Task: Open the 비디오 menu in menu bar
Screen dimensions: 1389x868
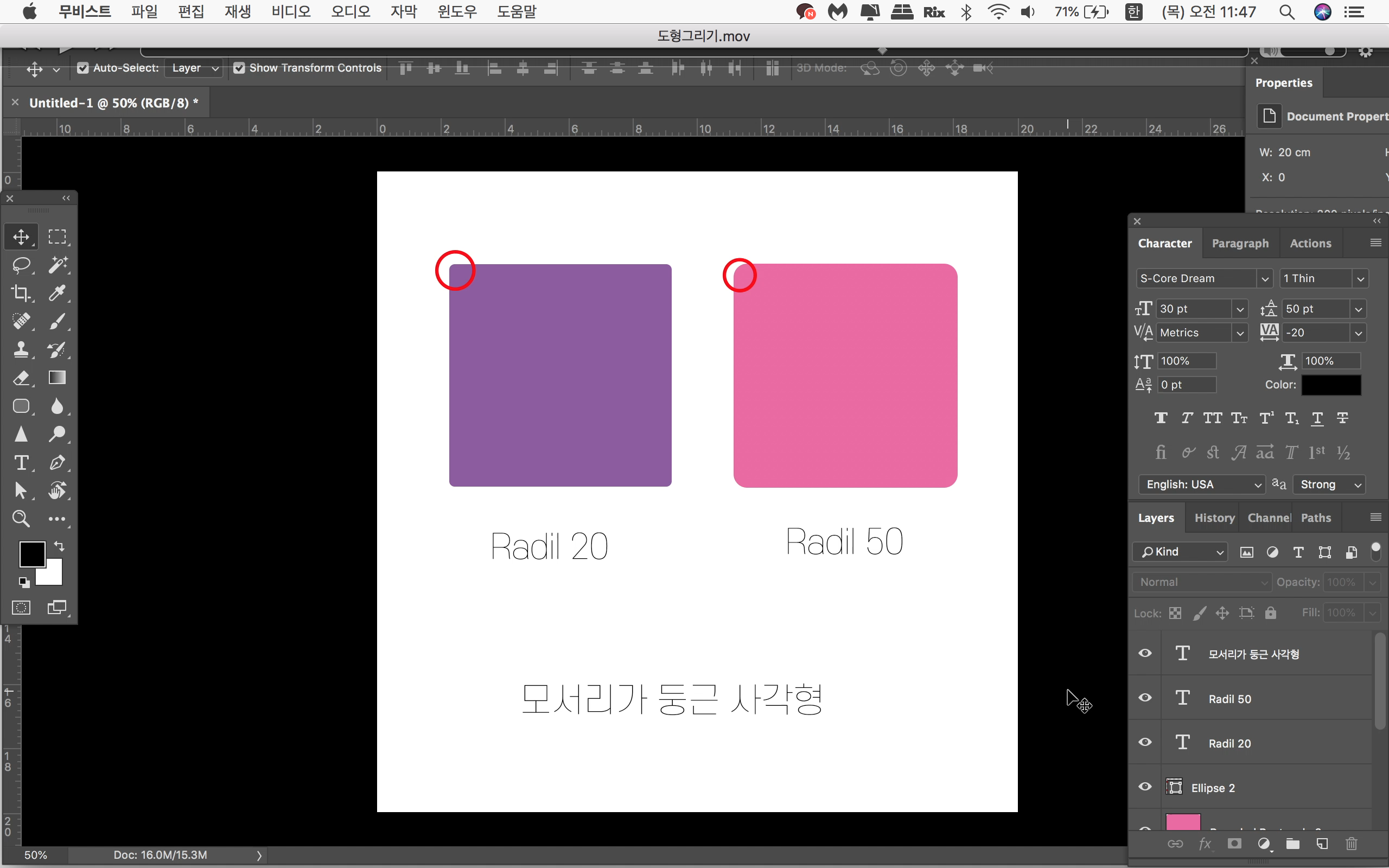Action: (x=291, y=11)
